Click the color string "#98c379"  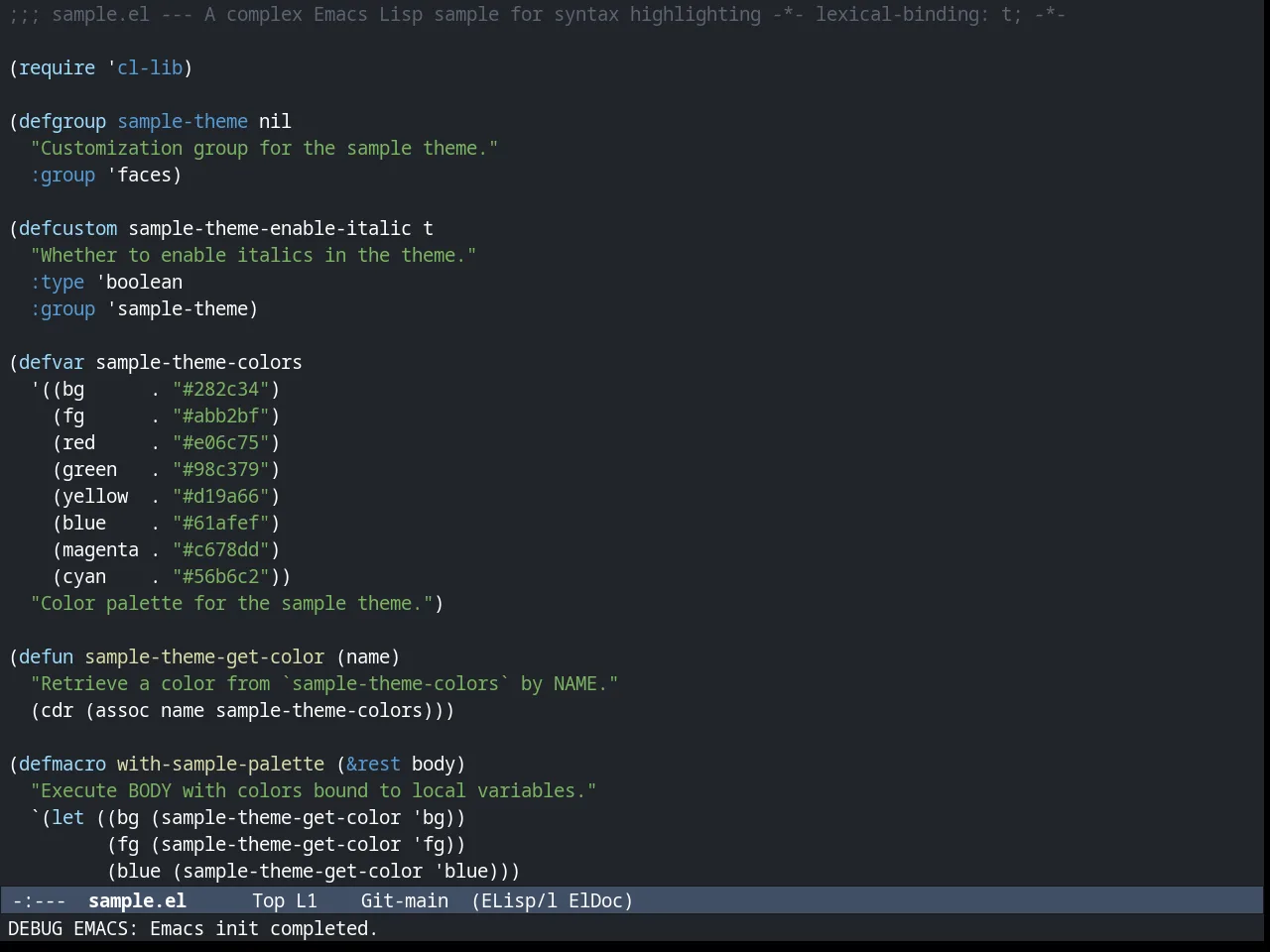[x=221, y=469]
